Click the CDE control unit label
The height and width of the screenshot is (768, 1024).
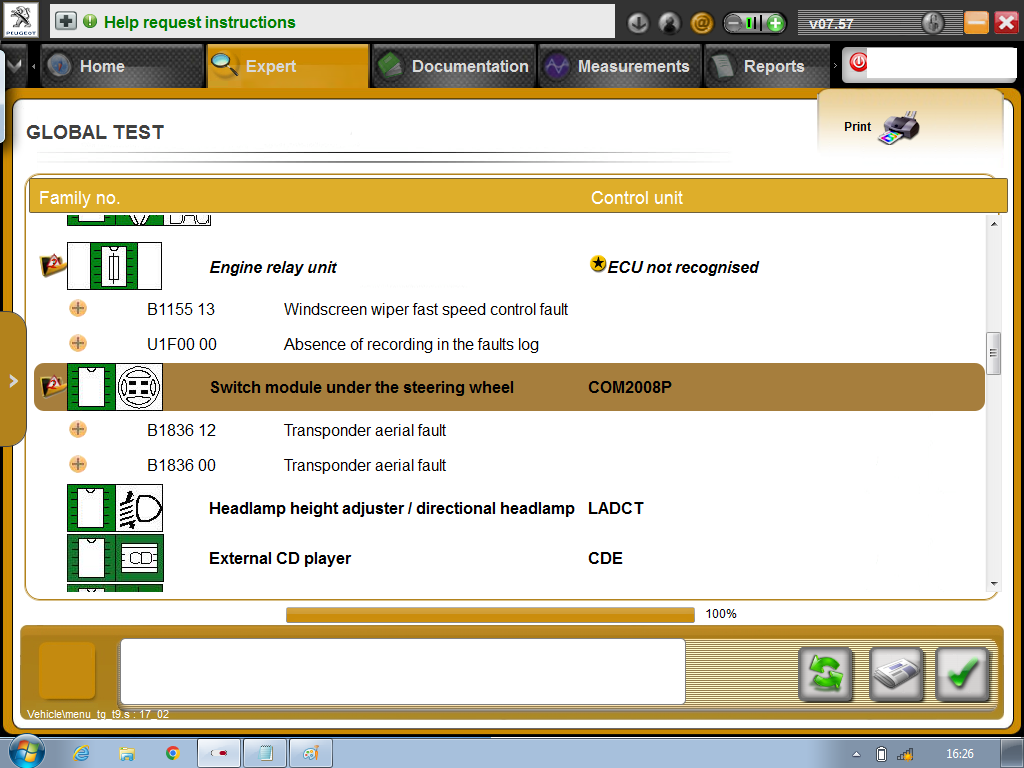tap(605, 558)
